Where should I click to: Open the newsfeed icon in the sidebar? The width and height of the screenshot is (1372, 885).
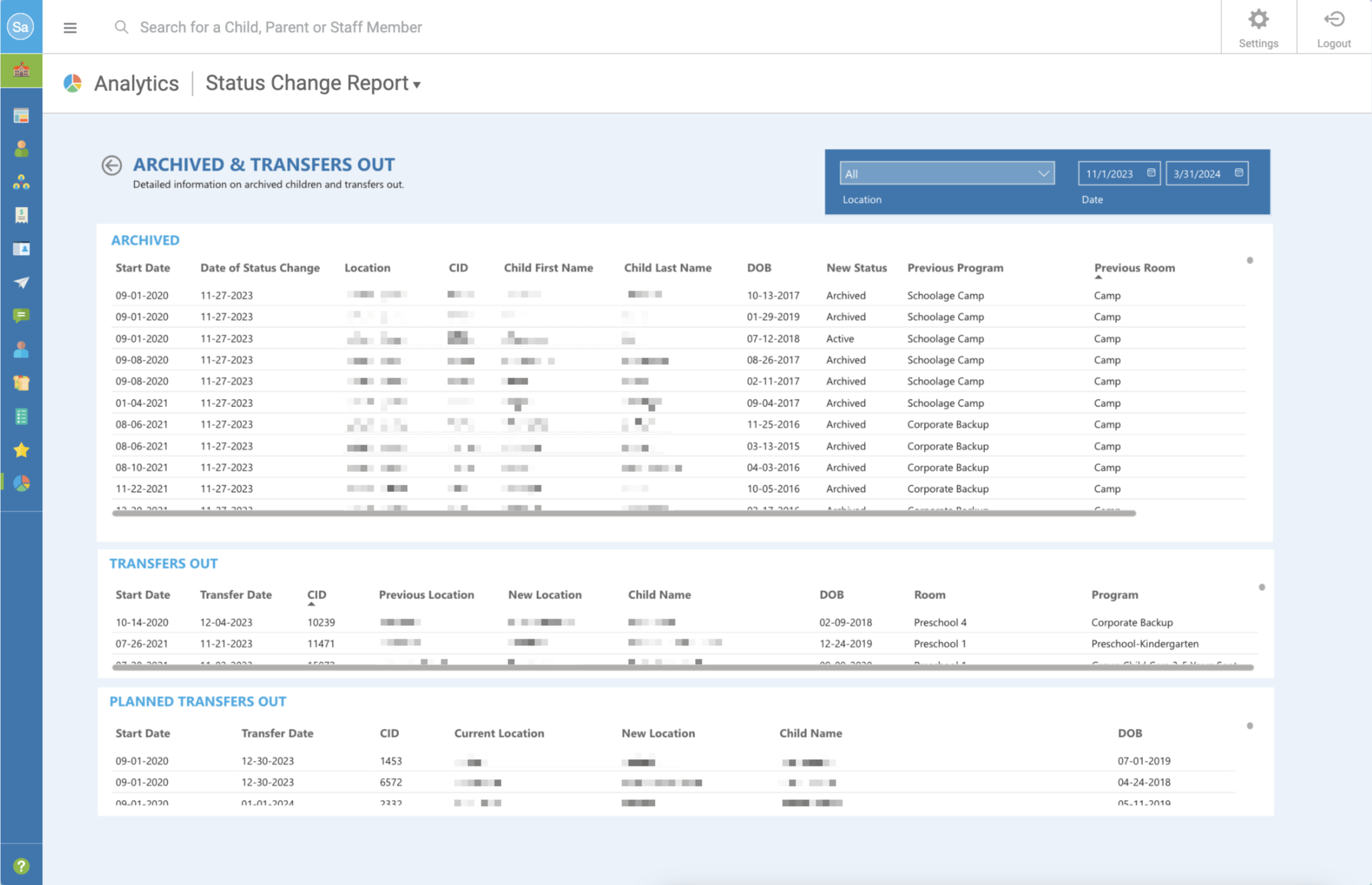coord(21,115)
